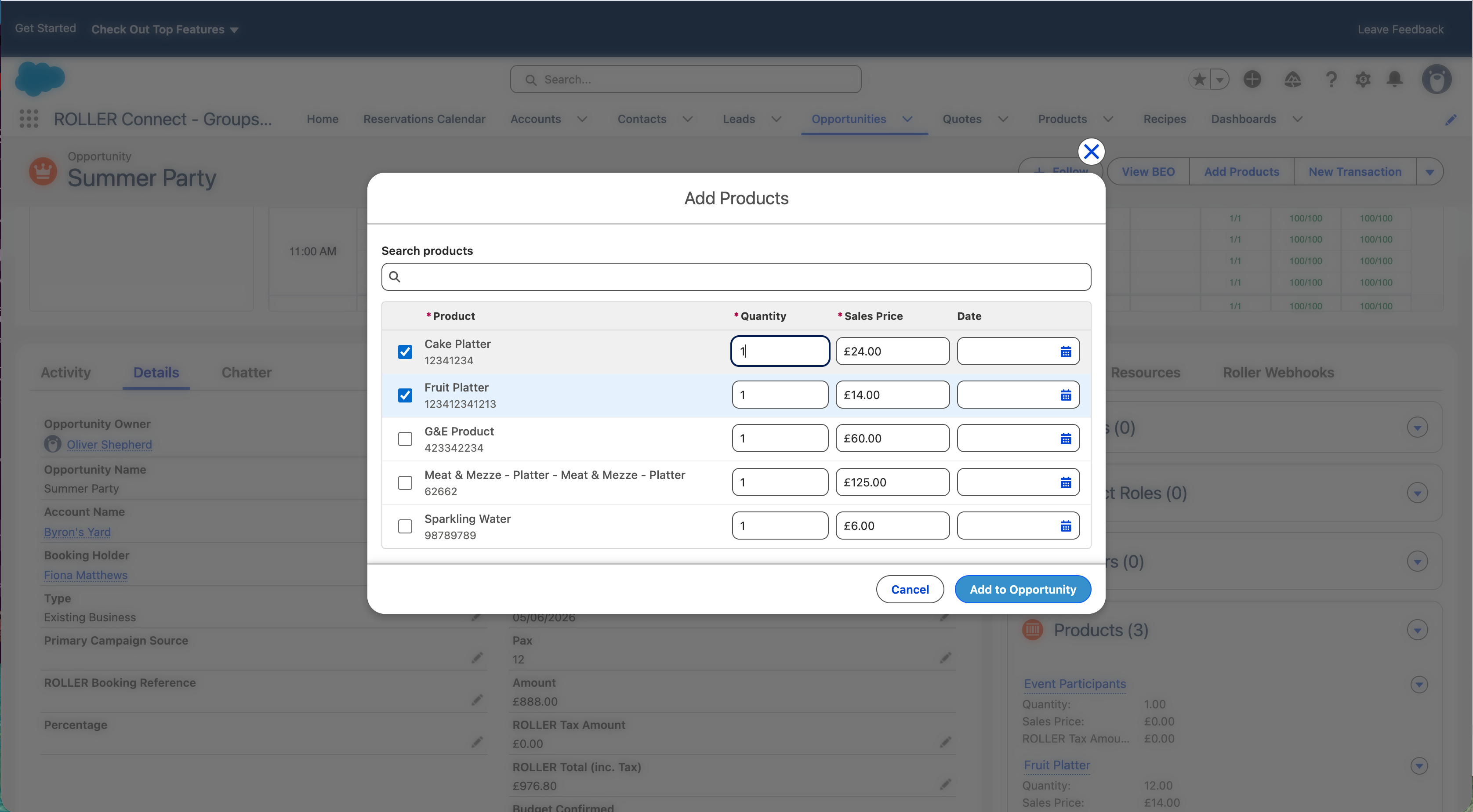Edit the Percentage field pencil icon
1473x812 pixels.
point(477,742)
